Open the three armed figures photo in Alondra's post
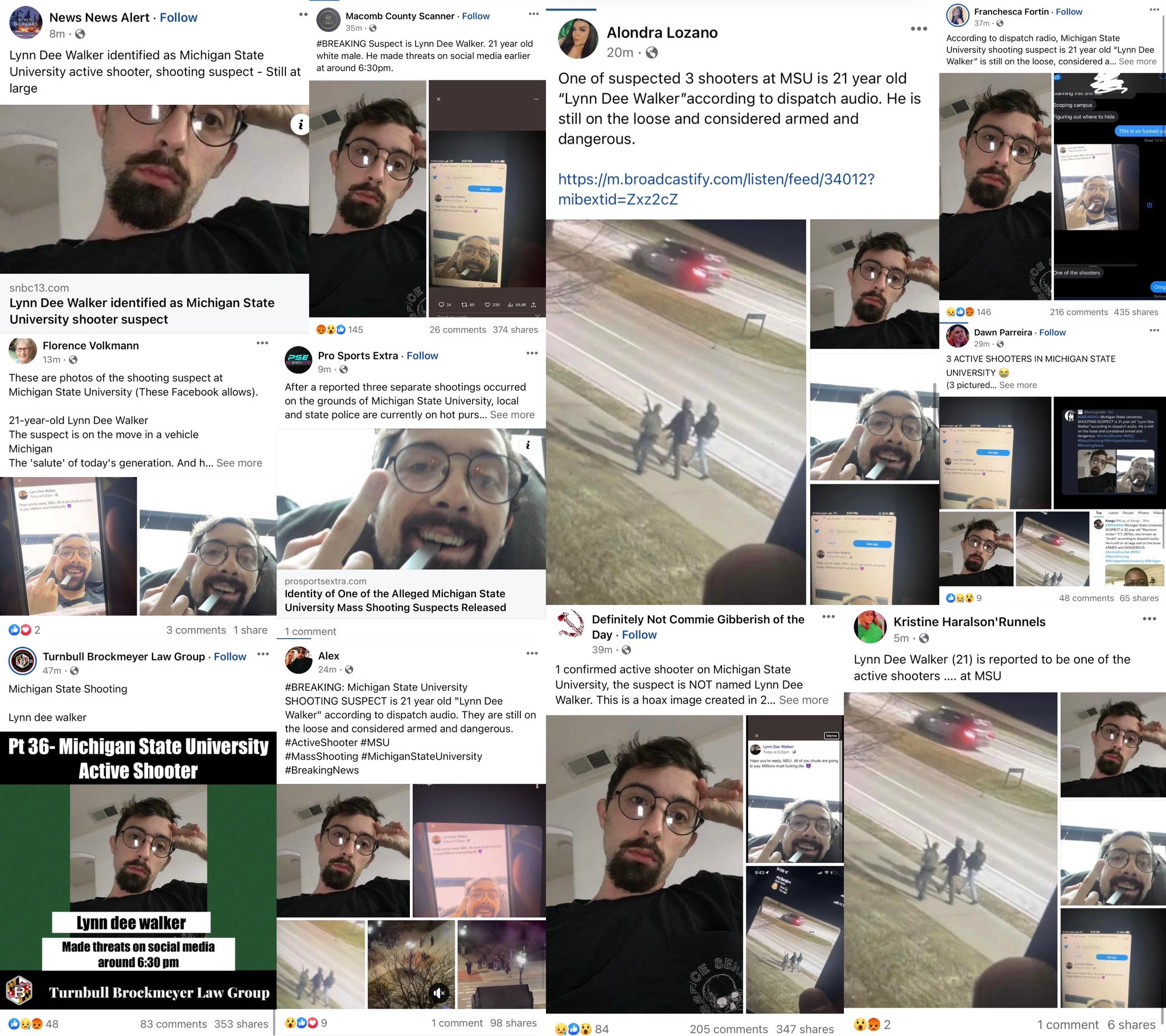The image size is (1166, 1036). (x=675, y=412)
